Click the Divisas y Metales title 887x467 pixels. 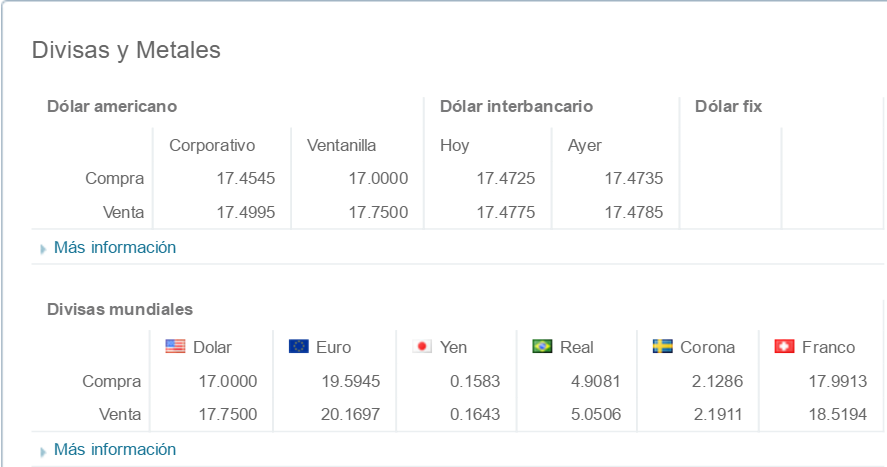click(x=126, y=49)
